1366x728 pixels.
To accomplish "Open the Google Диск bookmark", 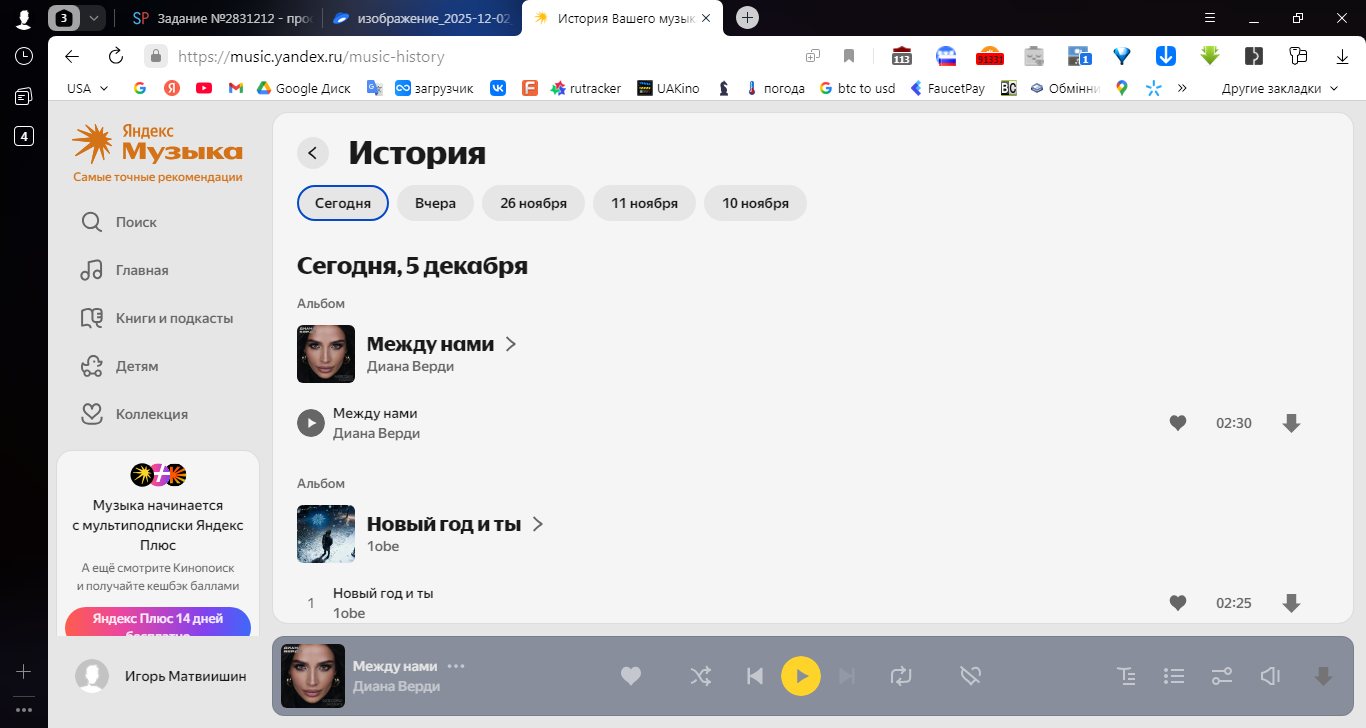I will [x=303, y=88].
